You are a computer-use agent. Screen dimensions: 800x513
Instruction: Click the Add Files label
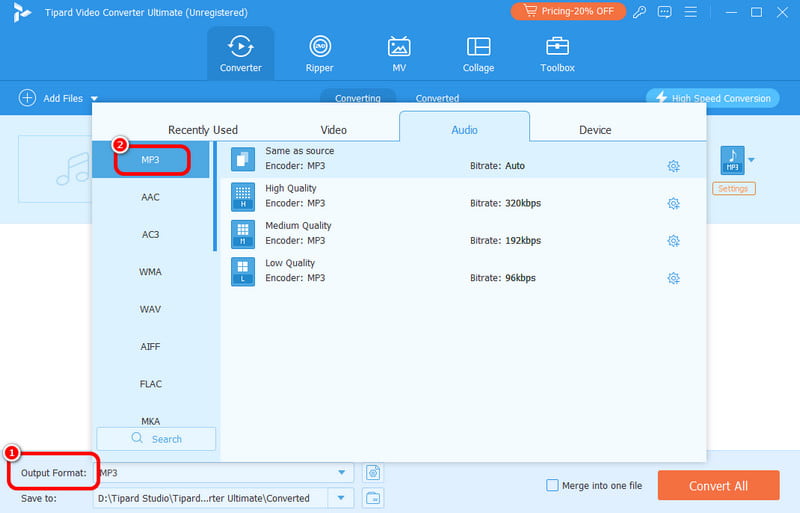(x=63, y=98)
